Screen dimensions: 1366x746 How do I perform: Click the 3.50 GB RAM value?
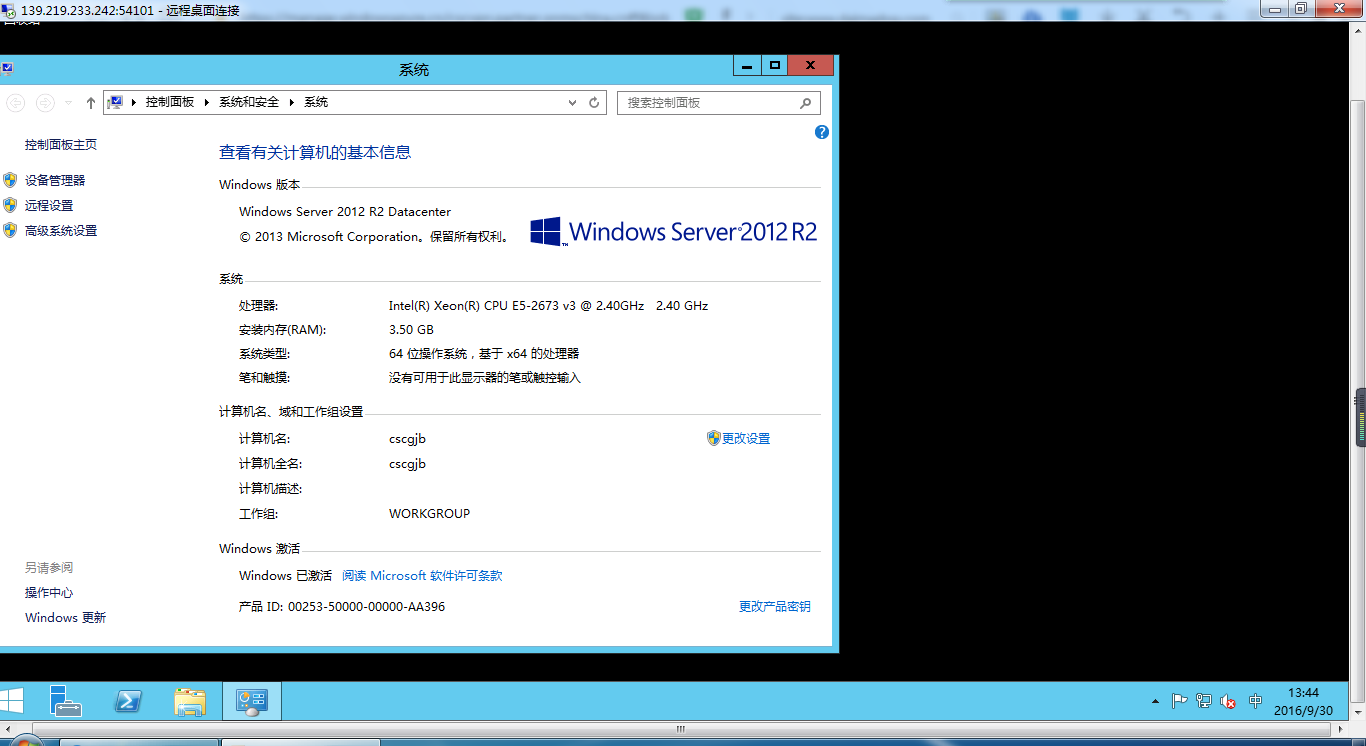[411, 330]
